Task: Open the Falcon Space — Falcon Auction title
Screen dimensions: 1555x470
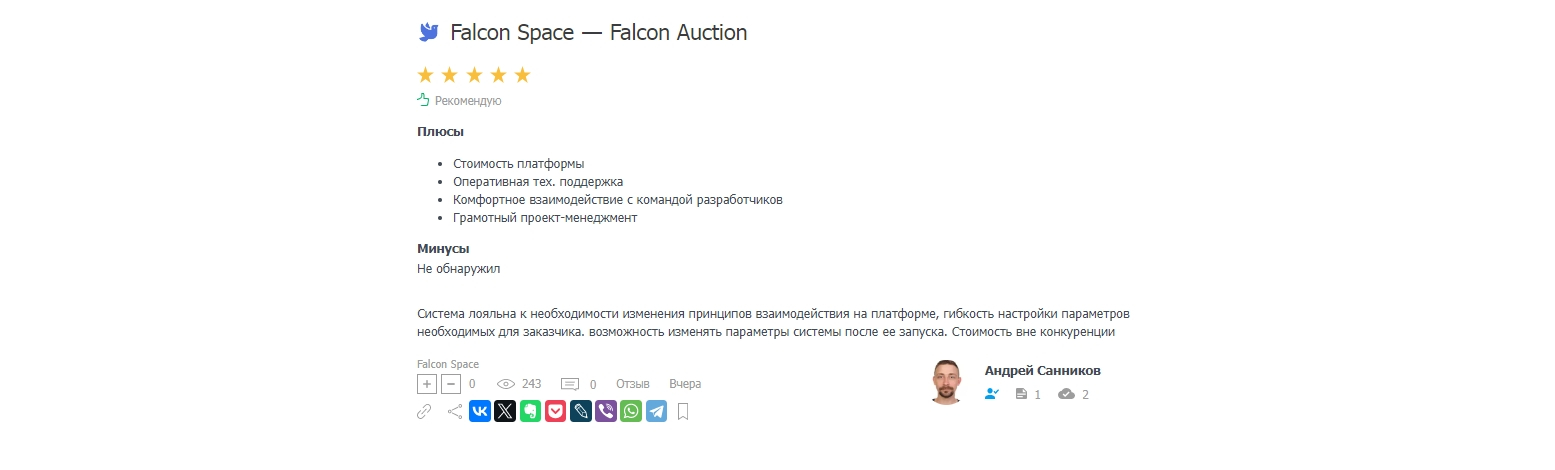Action: [598, 32]
